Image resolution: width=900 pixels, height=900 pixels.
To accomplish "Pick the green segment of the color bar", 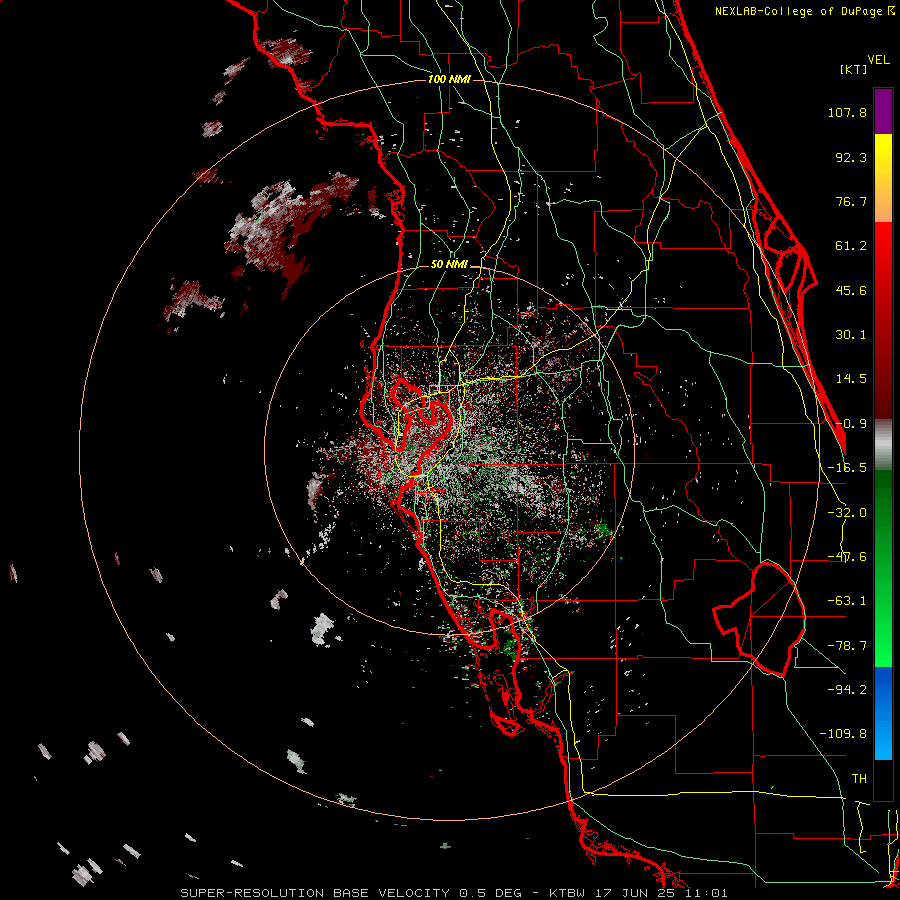I will [883, 568].
